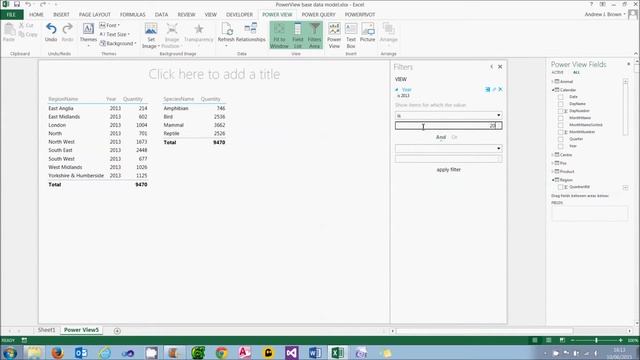Show ACTIVE fields in Power View Fields

tap(557, 73)
